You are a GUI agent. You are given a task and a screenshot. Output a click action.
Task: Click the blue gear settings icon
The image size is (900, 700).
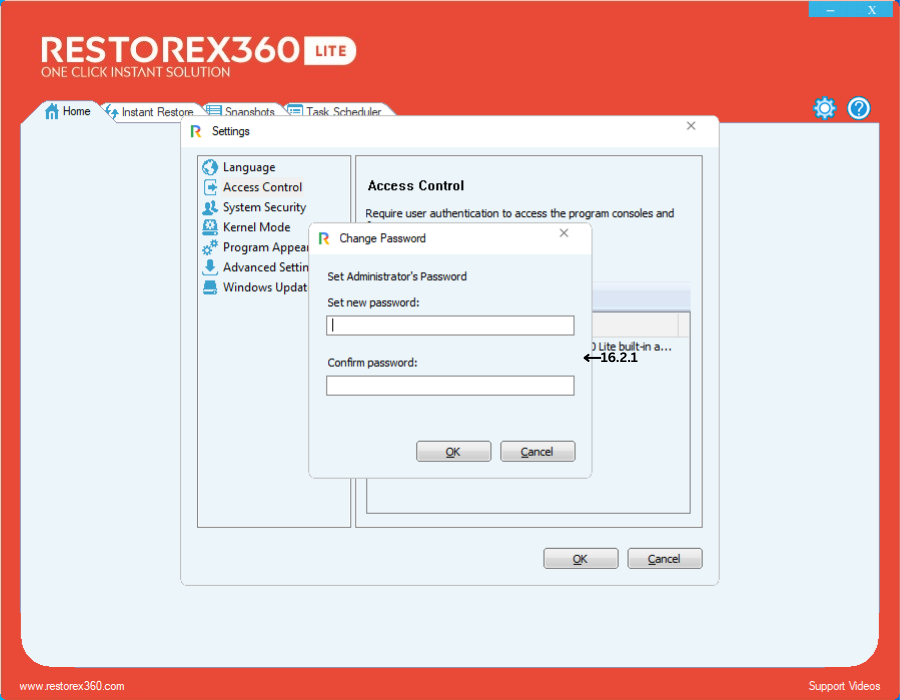click(x=824, y=108)
